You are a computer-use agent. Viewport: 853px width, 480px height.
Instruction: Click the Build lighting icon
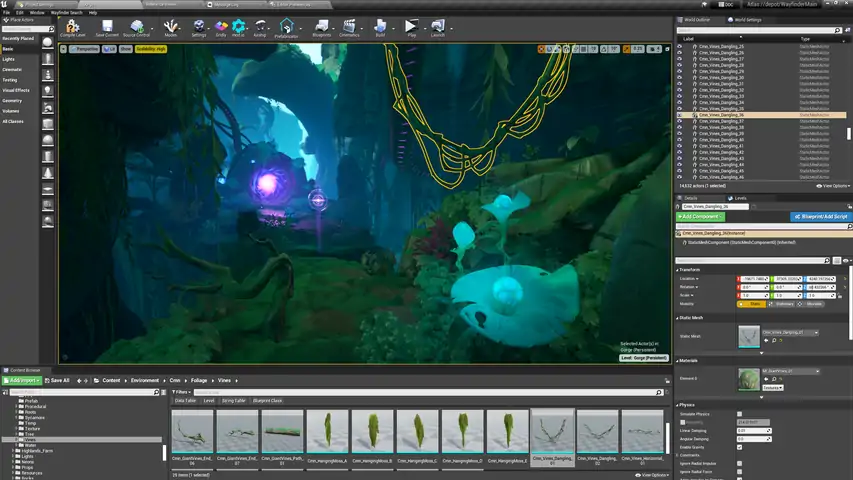tap(380, 27)
